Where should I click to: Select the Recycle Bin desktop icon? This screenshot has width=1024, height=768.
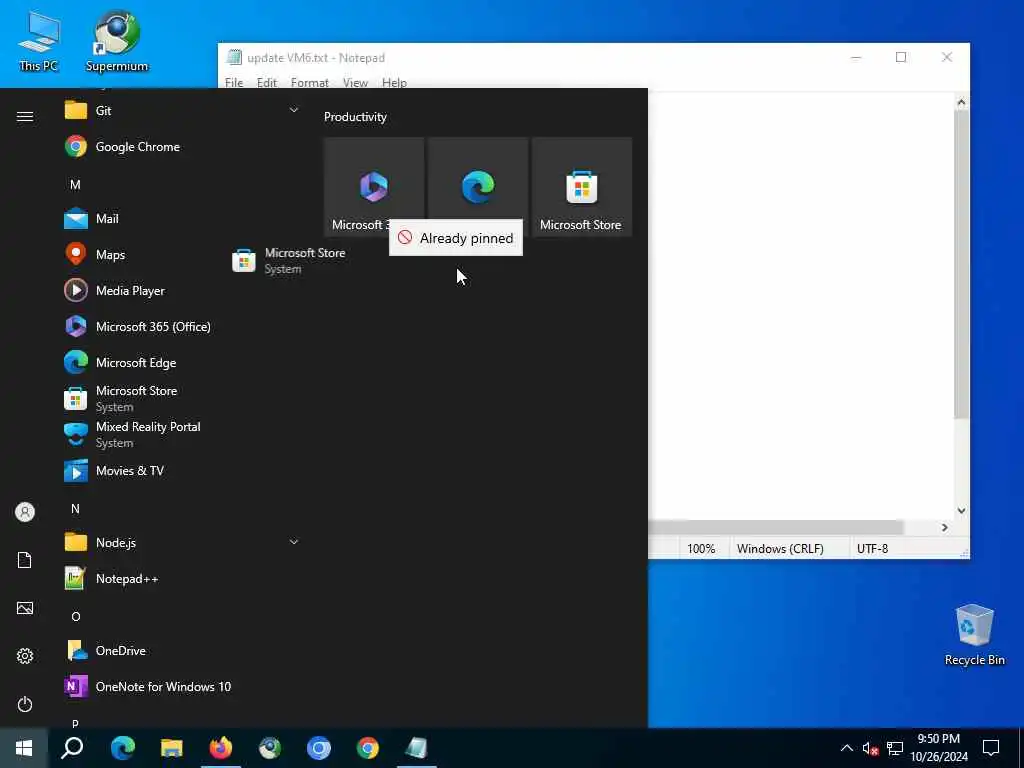(974, 635)
